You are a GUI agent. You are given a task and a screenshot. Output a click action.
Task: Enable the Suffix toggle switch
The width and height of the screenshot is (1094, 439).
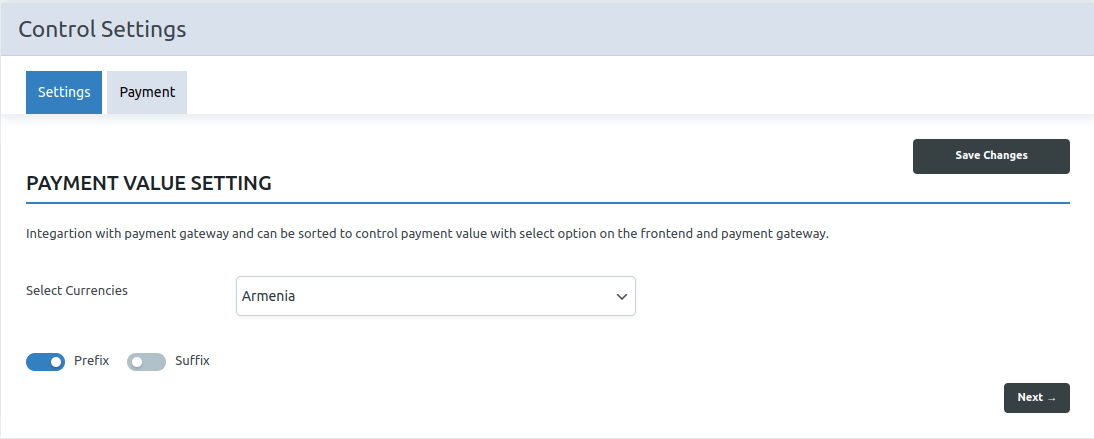[x=146, y=361]
